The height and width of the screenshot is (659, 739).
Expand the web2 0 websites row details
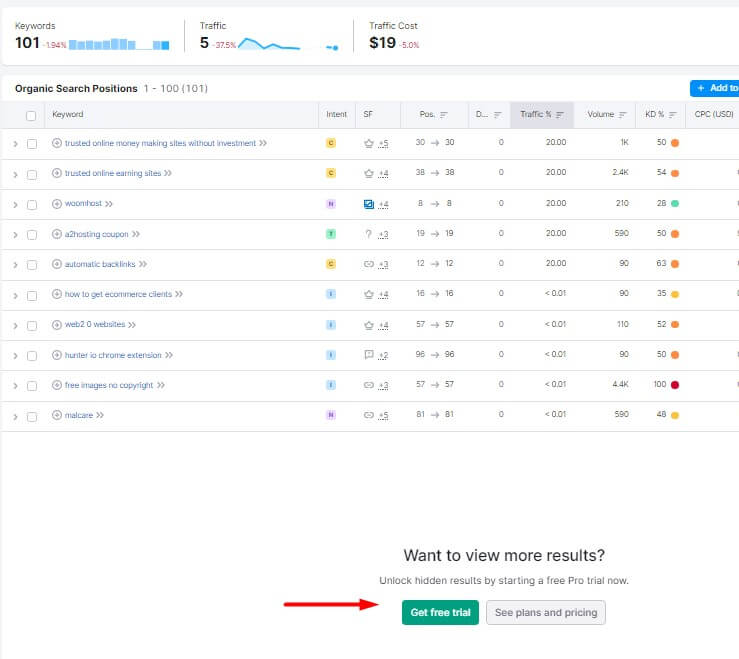[15, 326]
